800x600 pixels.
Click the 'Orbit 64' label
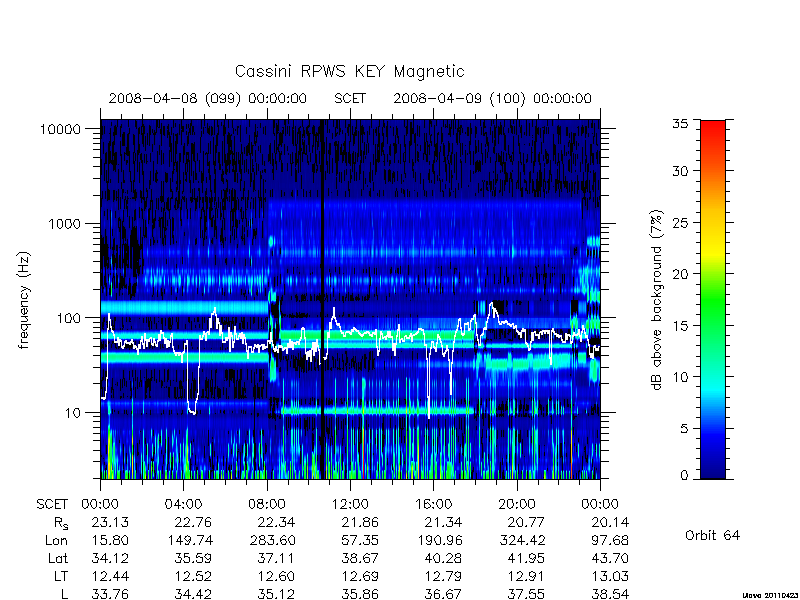coord(712,535)
